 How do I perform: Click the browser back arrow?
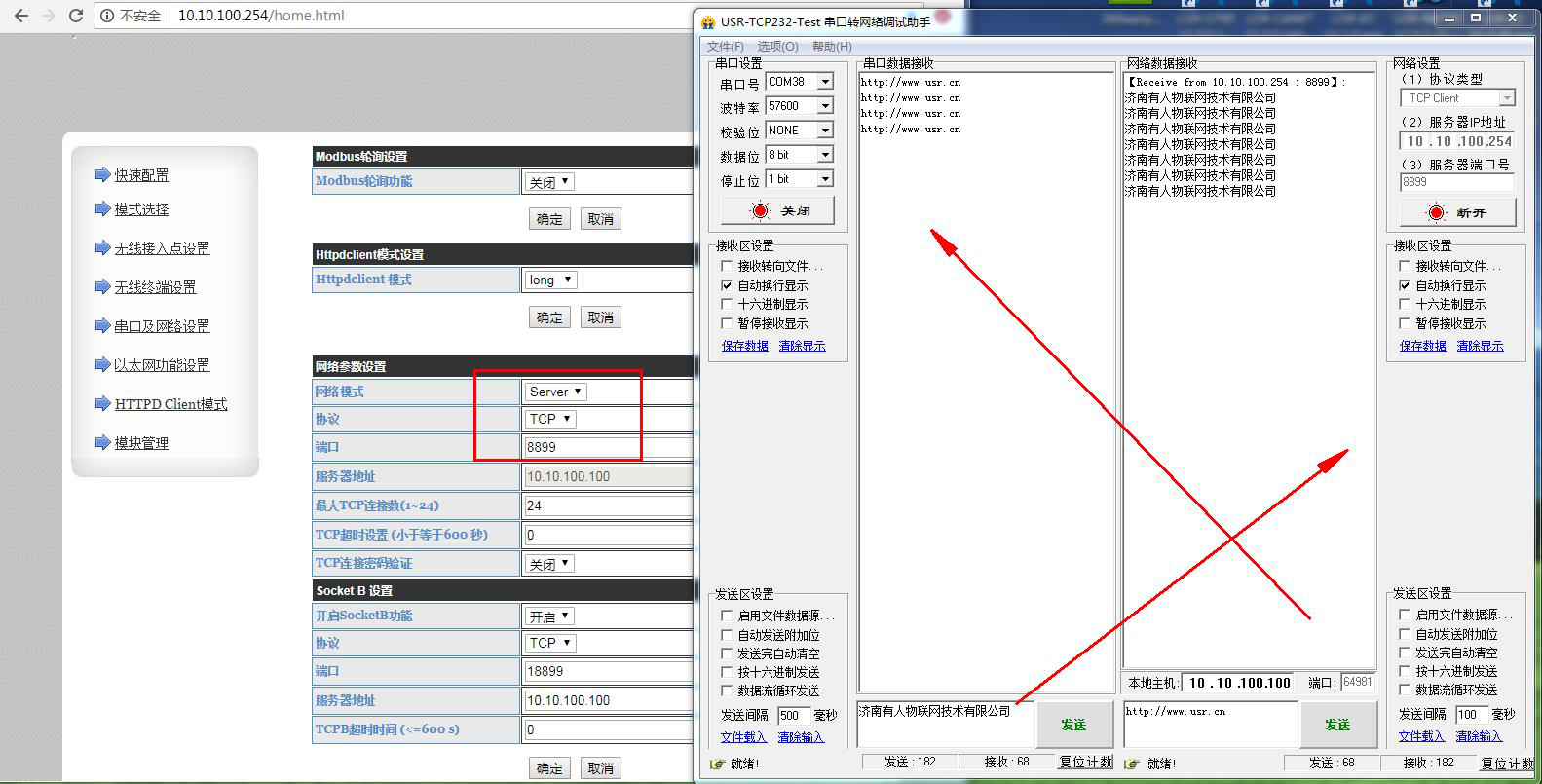pyautogui.click(x=21, y=16)
